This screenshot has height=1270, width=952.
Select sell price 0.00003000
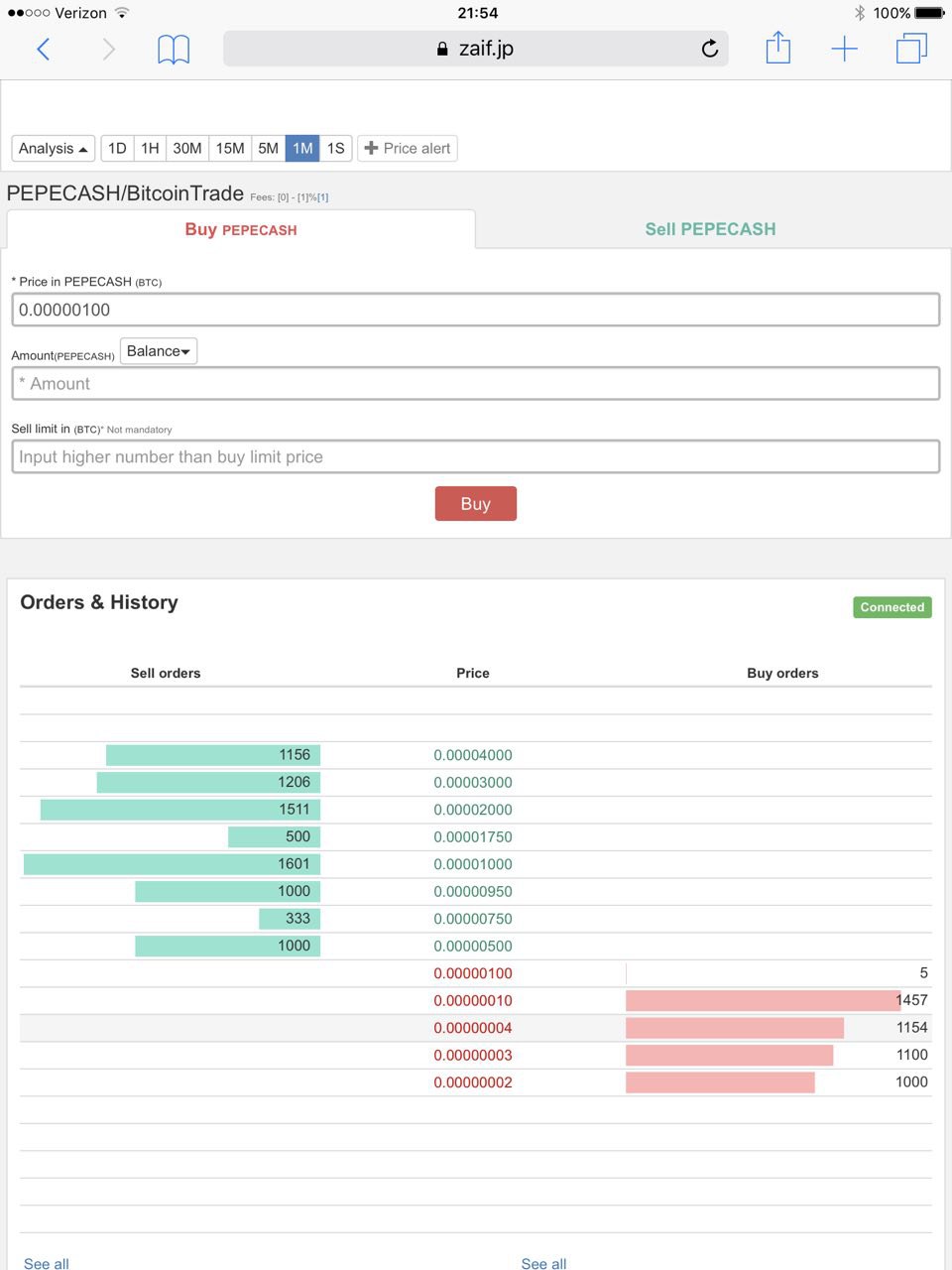click(473, 782)
